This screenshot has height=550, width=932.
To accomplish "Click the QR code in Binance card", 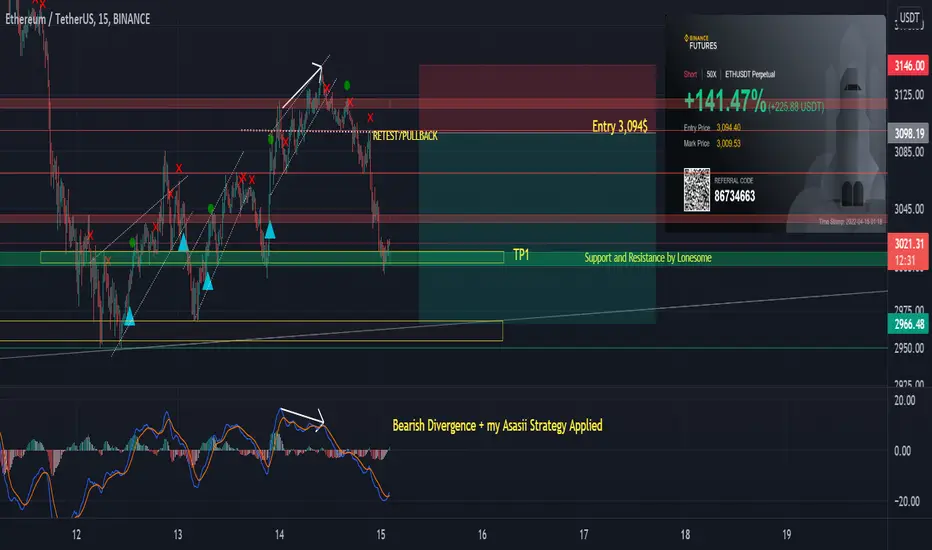I will tap(697, 190).
